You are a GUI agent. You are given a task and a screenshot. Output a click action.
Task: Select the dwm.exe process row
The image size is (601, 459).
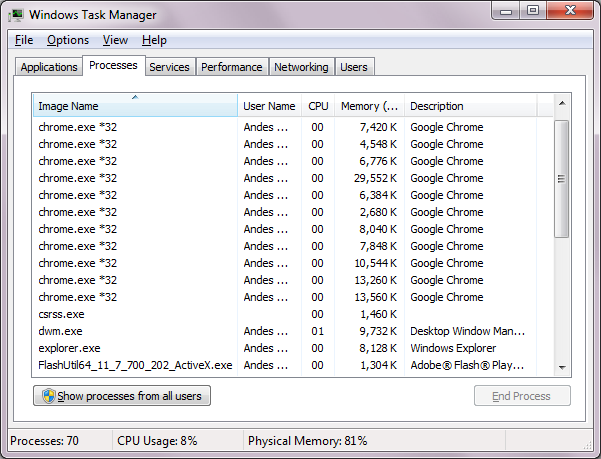click(61, 331)
